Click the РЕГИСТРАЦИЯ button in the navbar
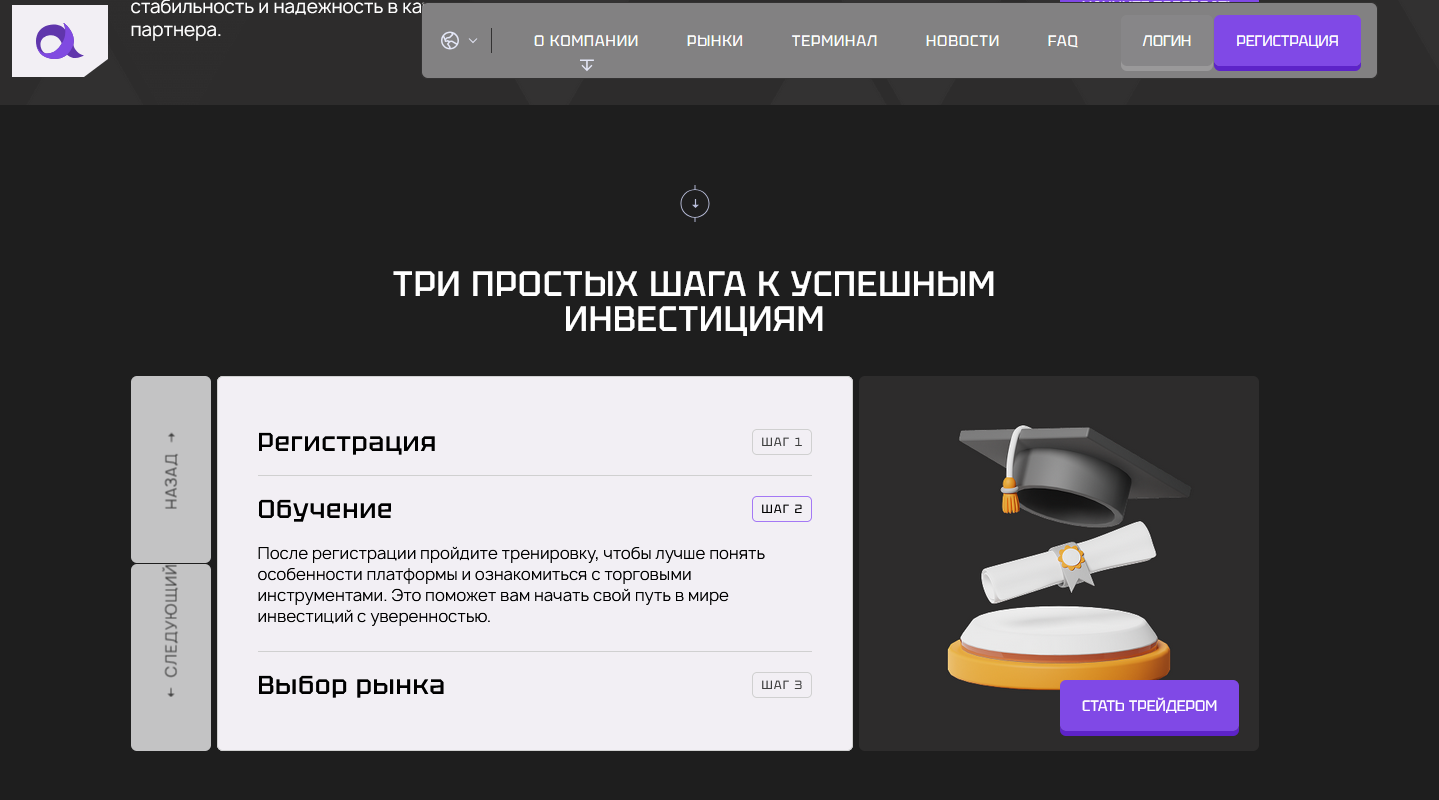The height and width of the screenshot is (800, 1439). pyautogui.click(x=1286, y=41)
